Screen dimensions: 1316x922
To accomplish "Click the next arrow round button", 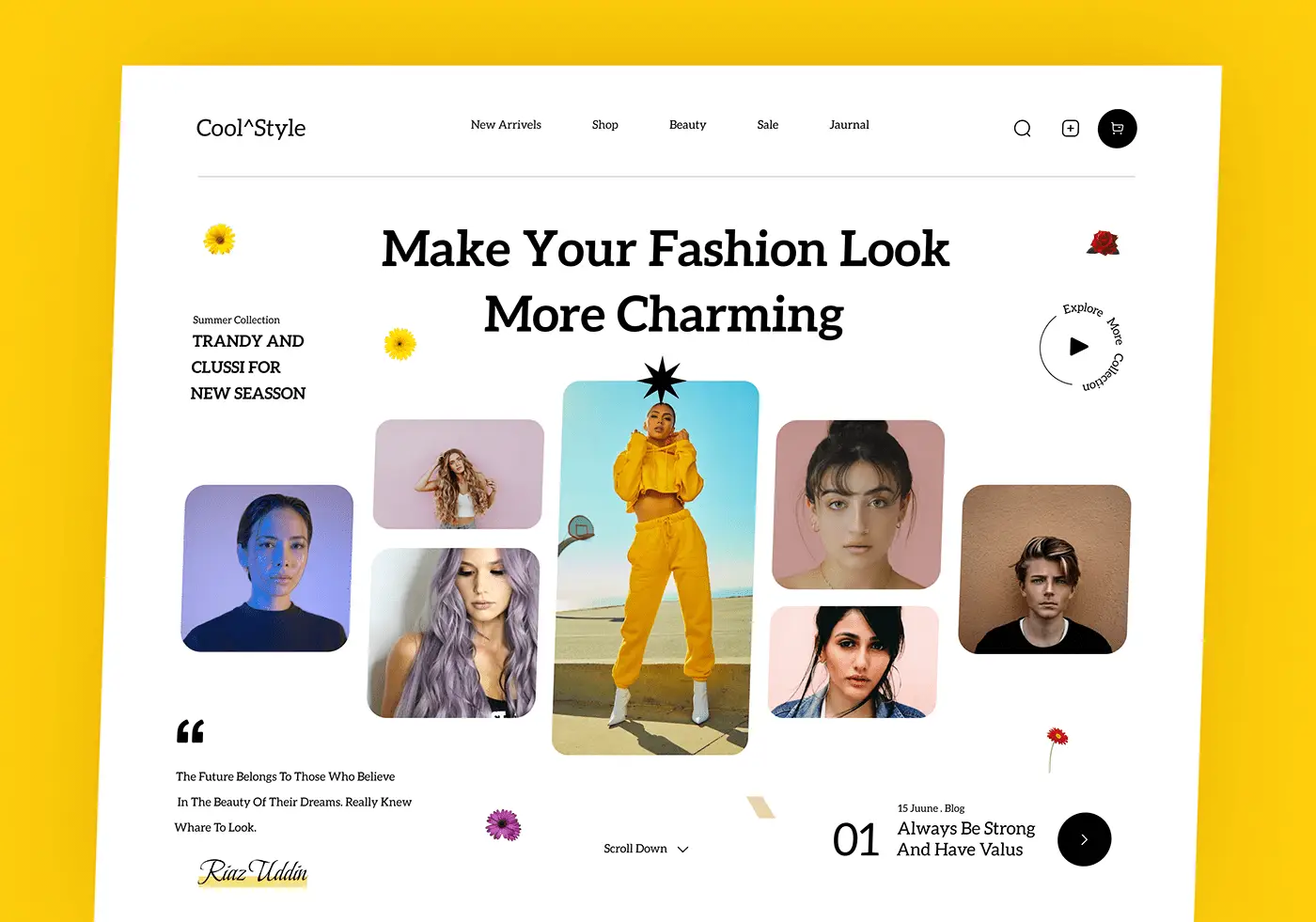I will click(1084, 839).
